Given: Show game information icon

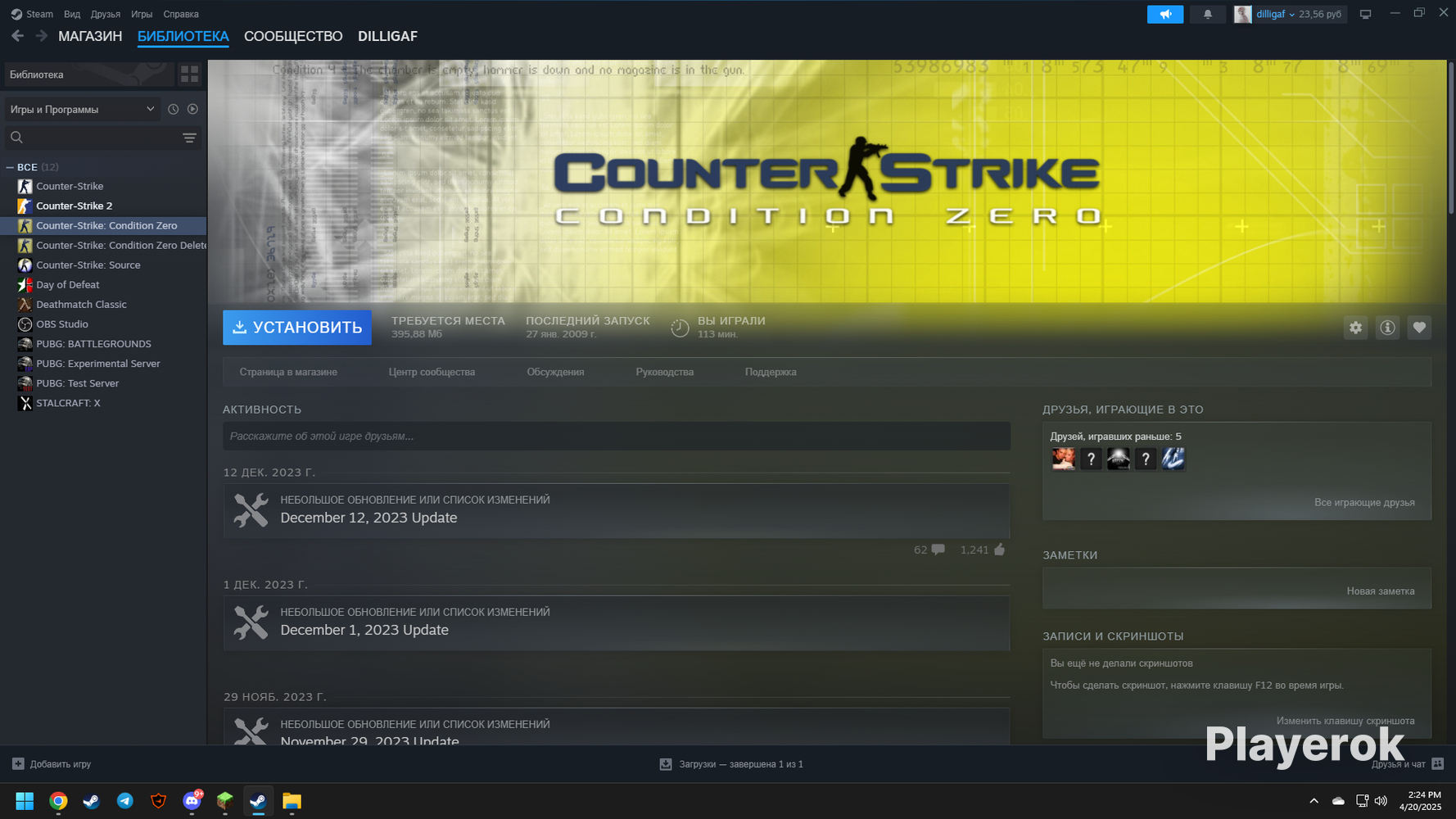Looking at the screenshot, I should point(1387,328).
